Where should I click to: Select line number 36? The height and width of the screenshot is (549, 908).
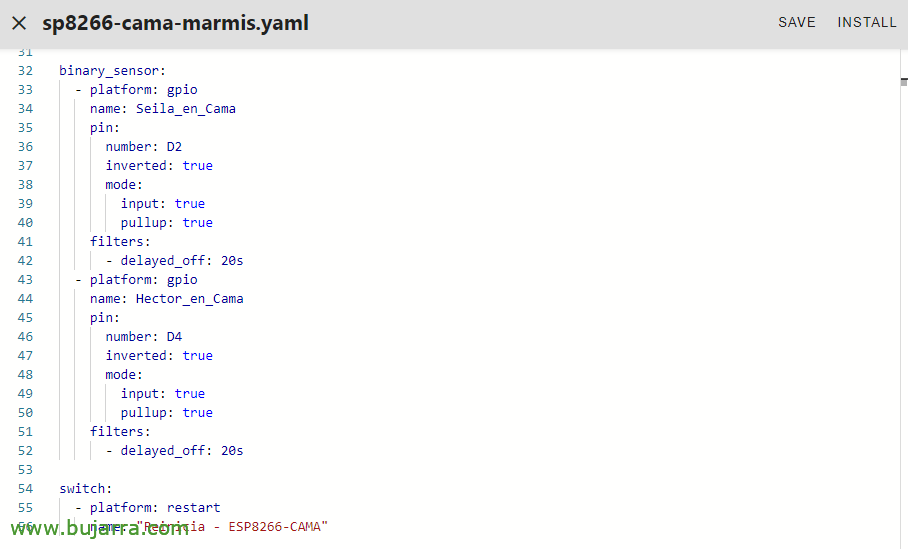point(25,147)
